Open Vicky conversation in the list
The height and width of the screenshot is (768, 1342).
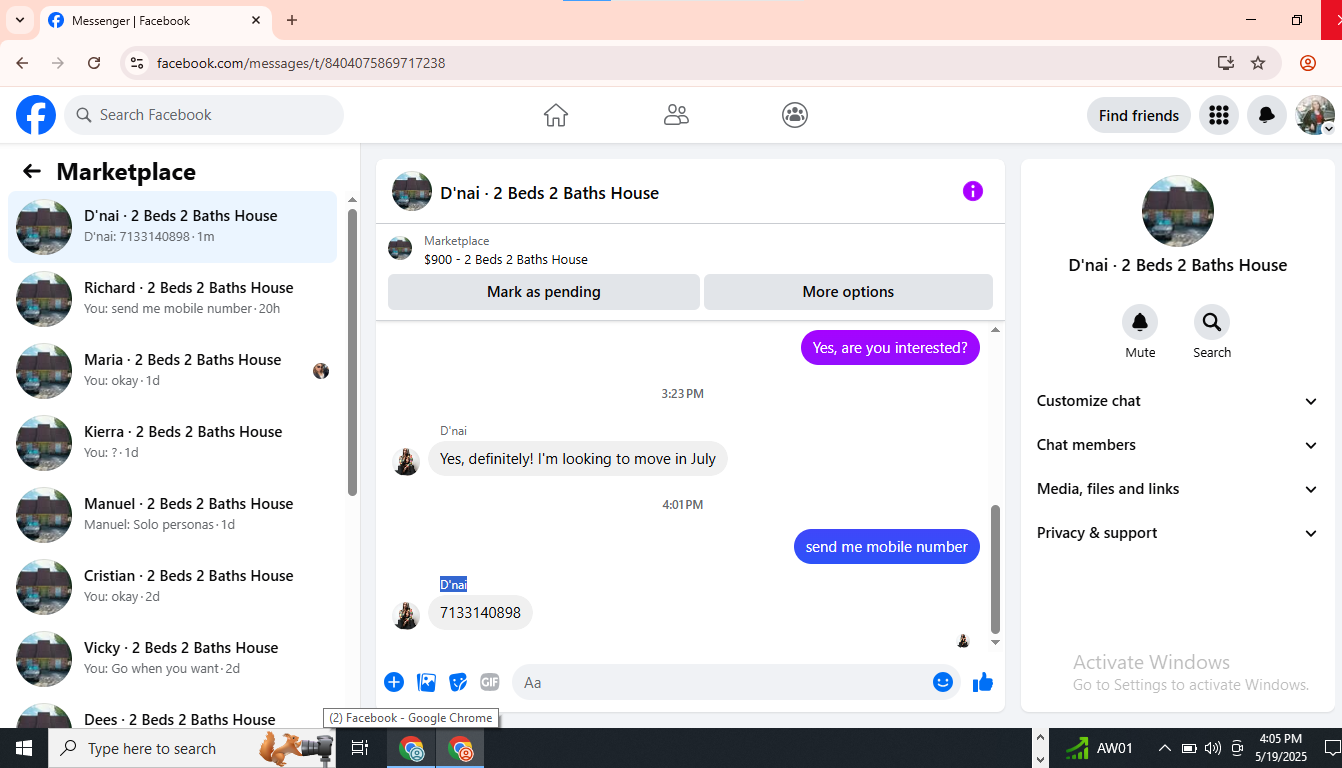click(173, 659)
